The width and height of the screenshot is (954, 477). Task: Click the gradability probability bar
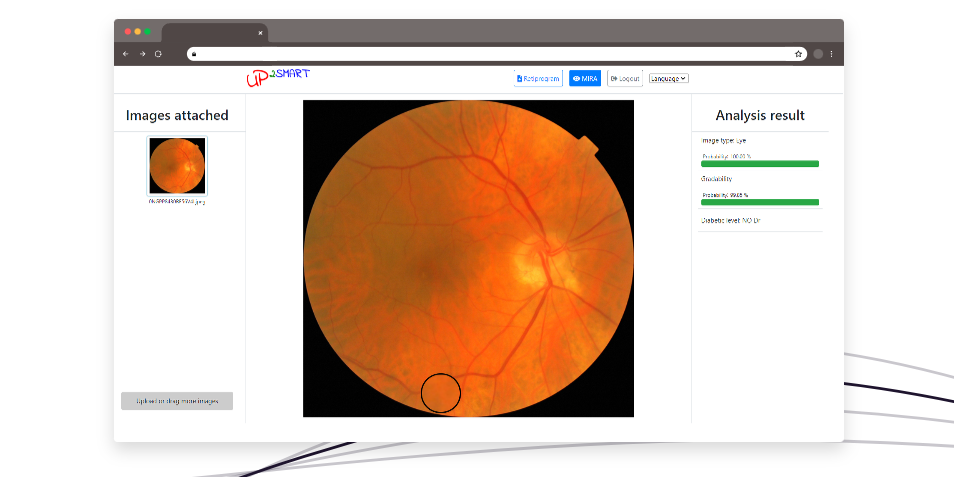tap(760, 202)
